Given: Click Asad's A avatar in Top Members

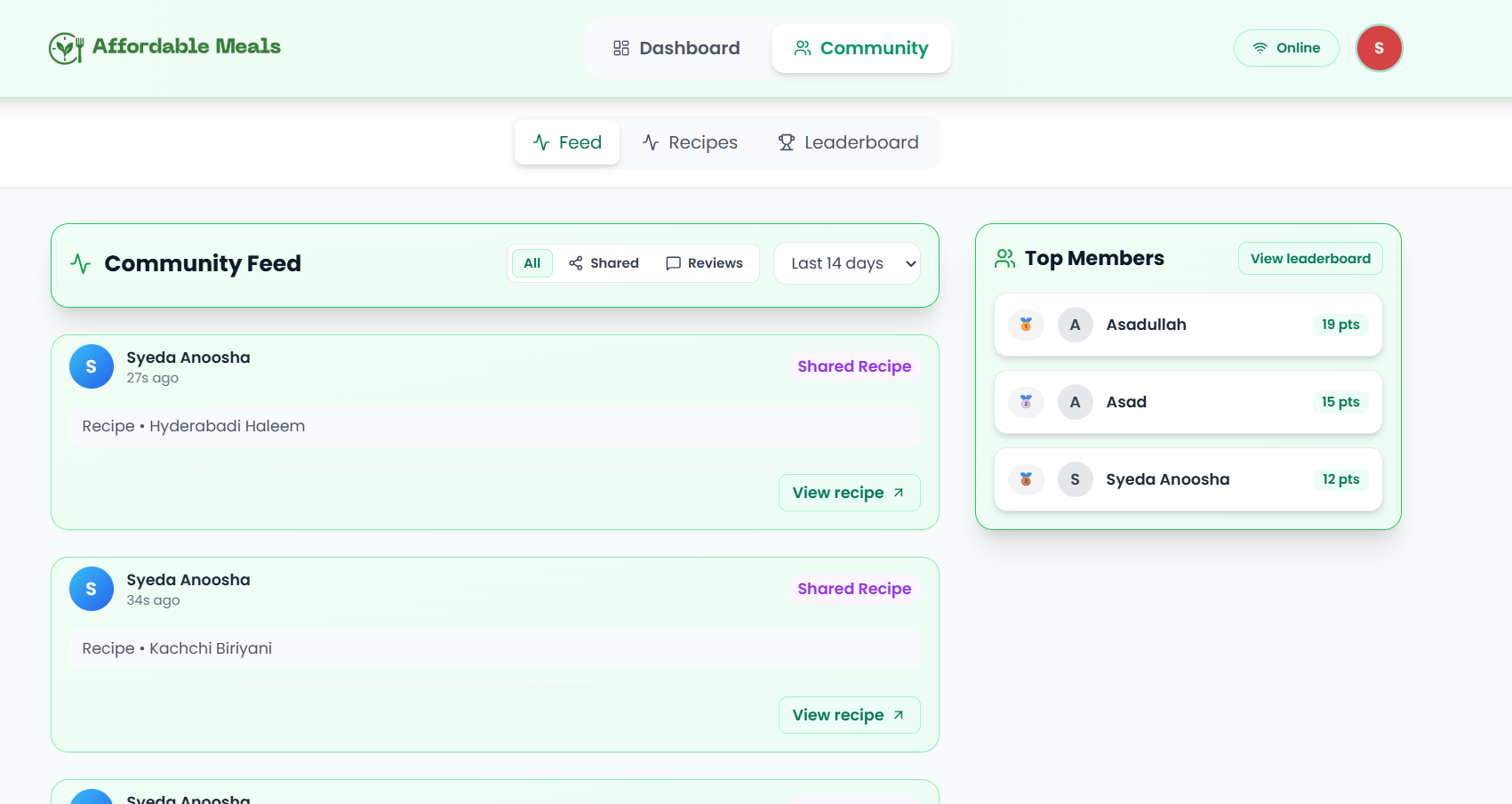Looking at the screenshot, I should pos(1076,402).
